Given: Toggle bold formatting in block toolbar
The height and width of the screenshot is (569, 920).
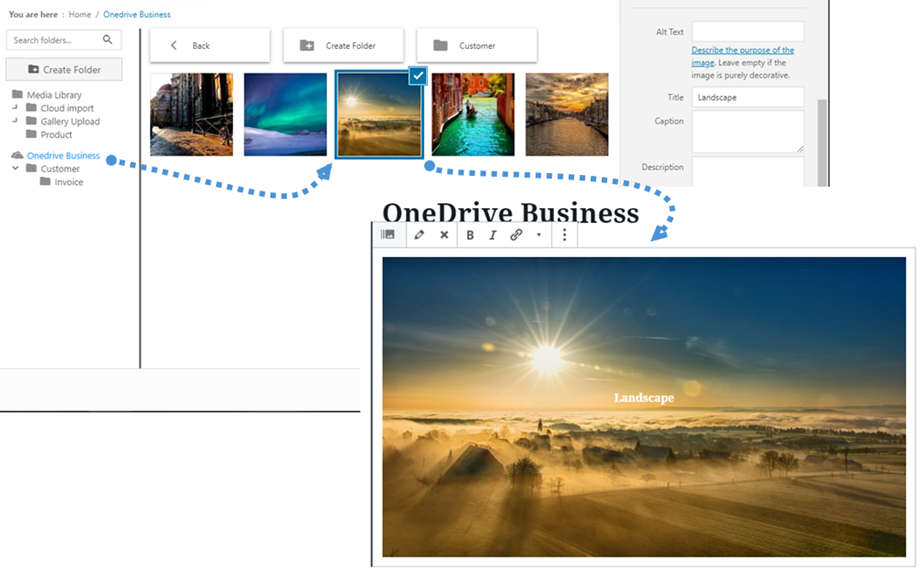Looking at the screenshot, I should click(x=471, y=235).
